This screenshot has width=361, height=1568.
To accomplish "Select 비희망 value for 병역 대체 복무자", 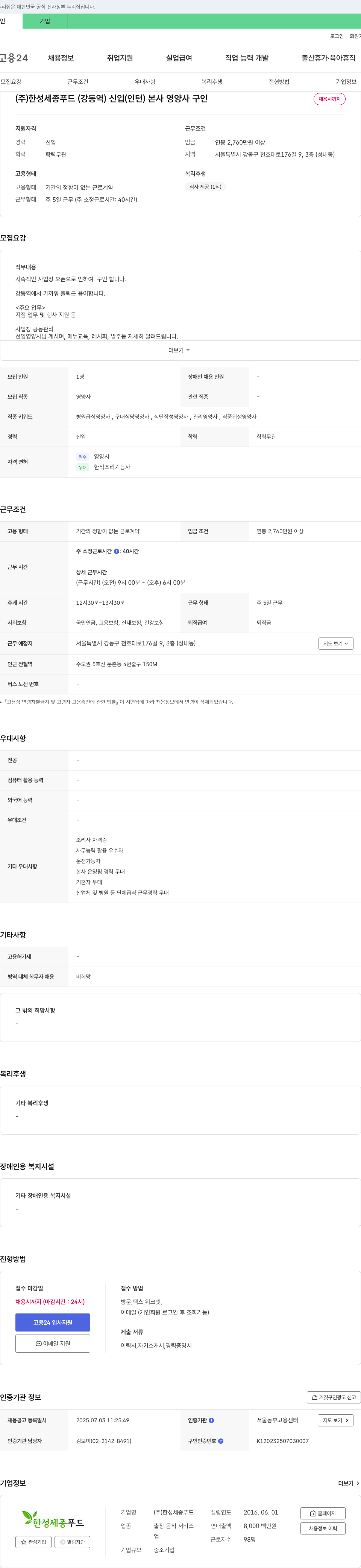I will [83, 977].
